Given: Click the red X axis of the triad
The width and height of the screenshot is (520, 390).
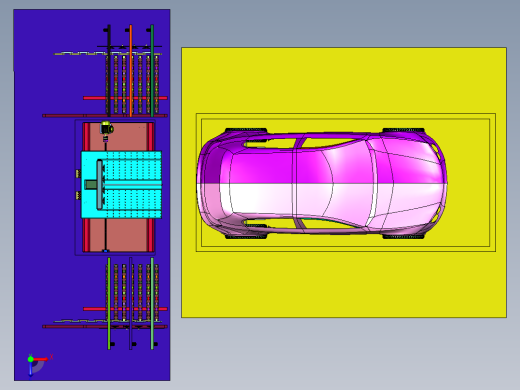Looking at the screenshot, I should [41, 359].
